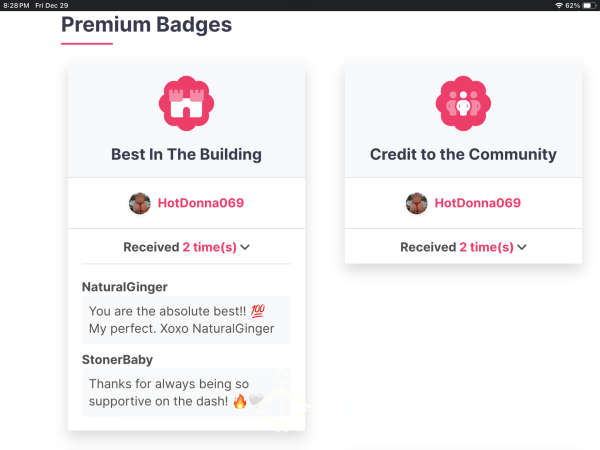Click the Best In The Building castle badge icon
The height and width of the screenshot is (450, 600).
pos(186,103)
